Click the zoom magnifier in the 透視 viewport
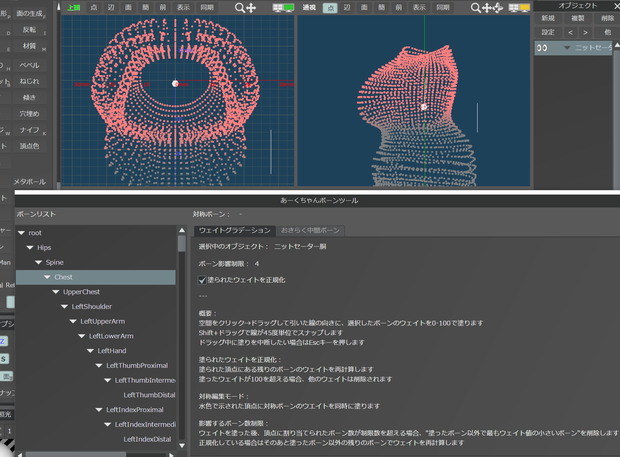This screenshot has width=620, height=457. (x=475, y=8)
